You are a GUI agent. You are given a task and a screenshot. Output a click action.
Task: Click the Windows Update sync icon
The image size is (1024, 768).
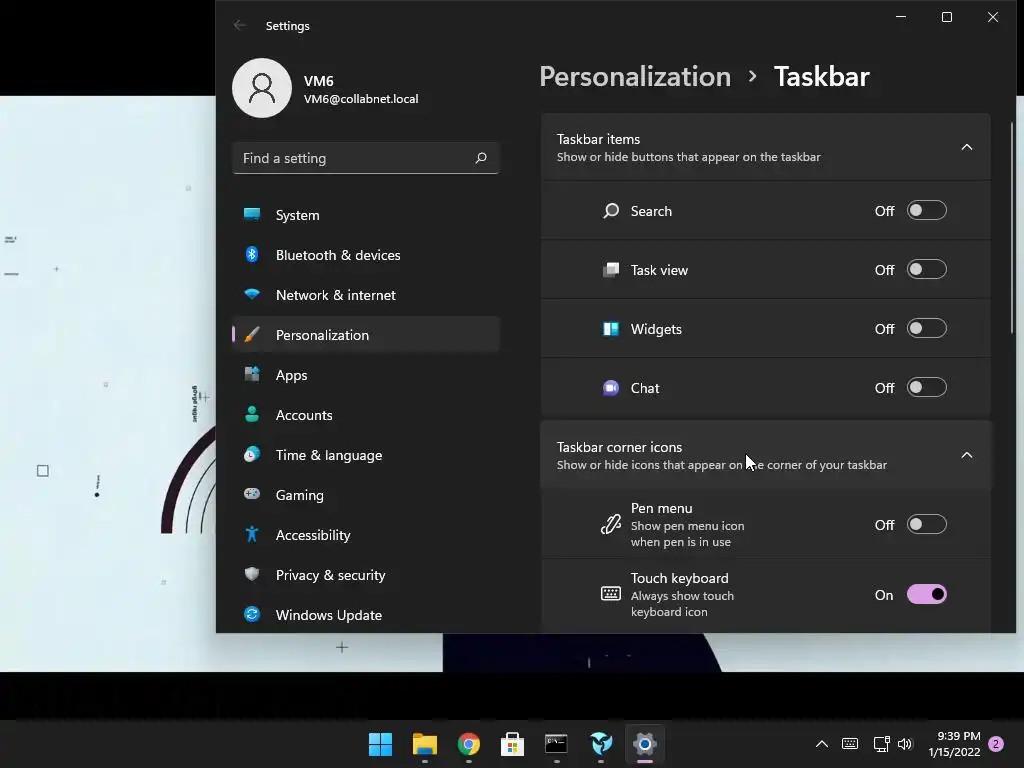(252, 614)
